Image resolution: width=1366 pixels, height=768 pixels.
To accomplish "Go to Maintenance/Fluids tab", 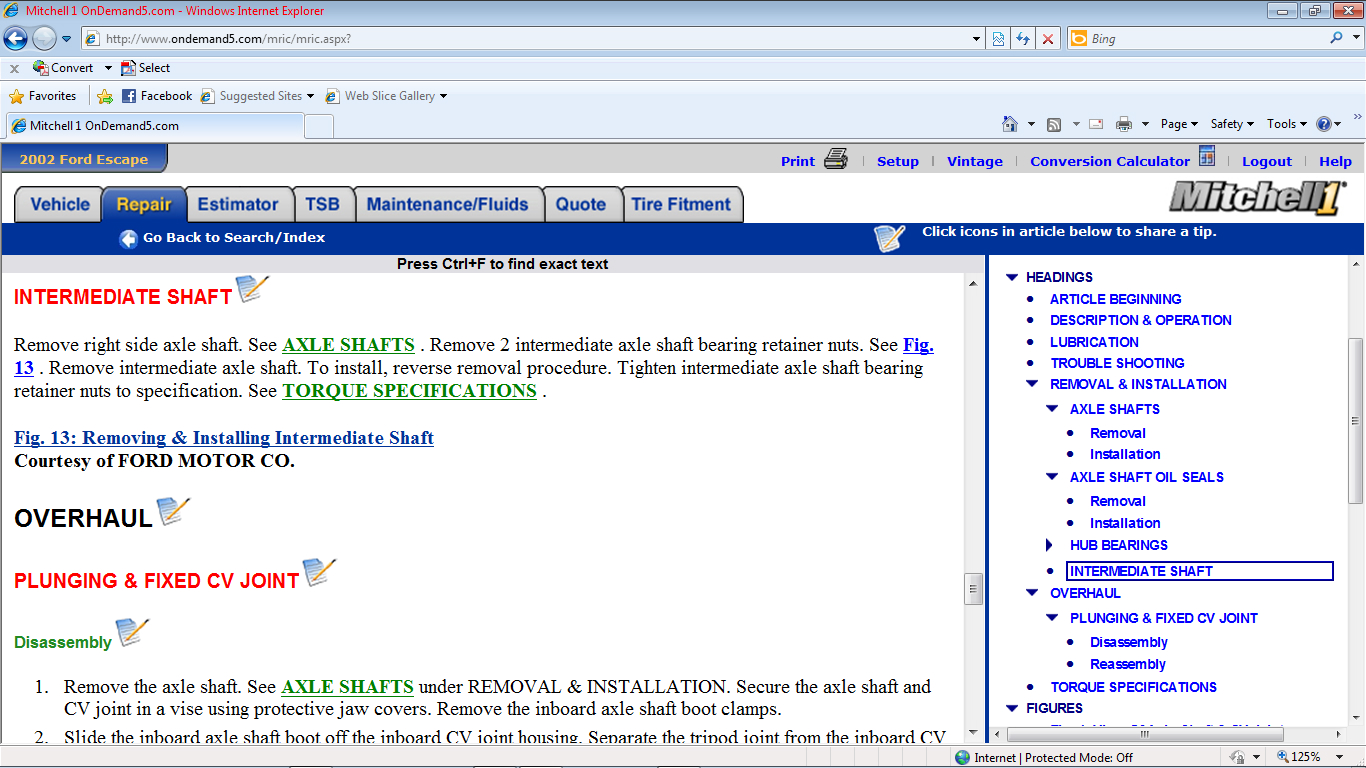I will (x=447, y=204).
